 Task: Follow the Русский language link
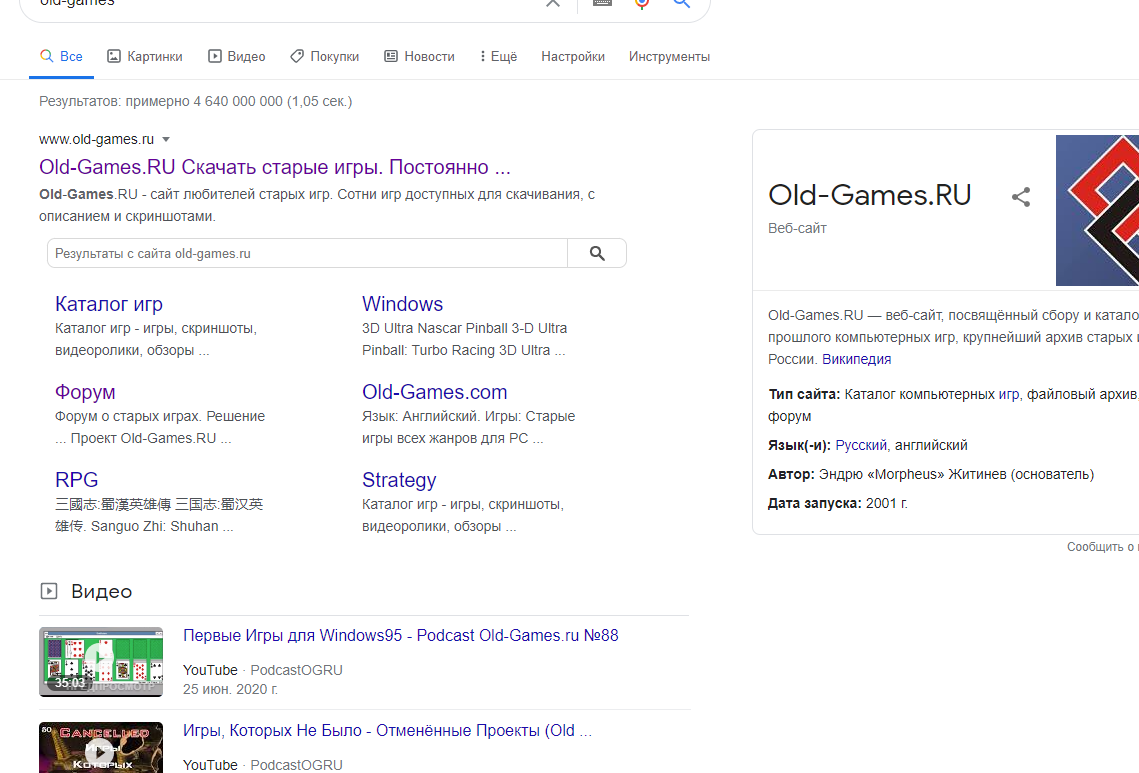tap(861, 445)
